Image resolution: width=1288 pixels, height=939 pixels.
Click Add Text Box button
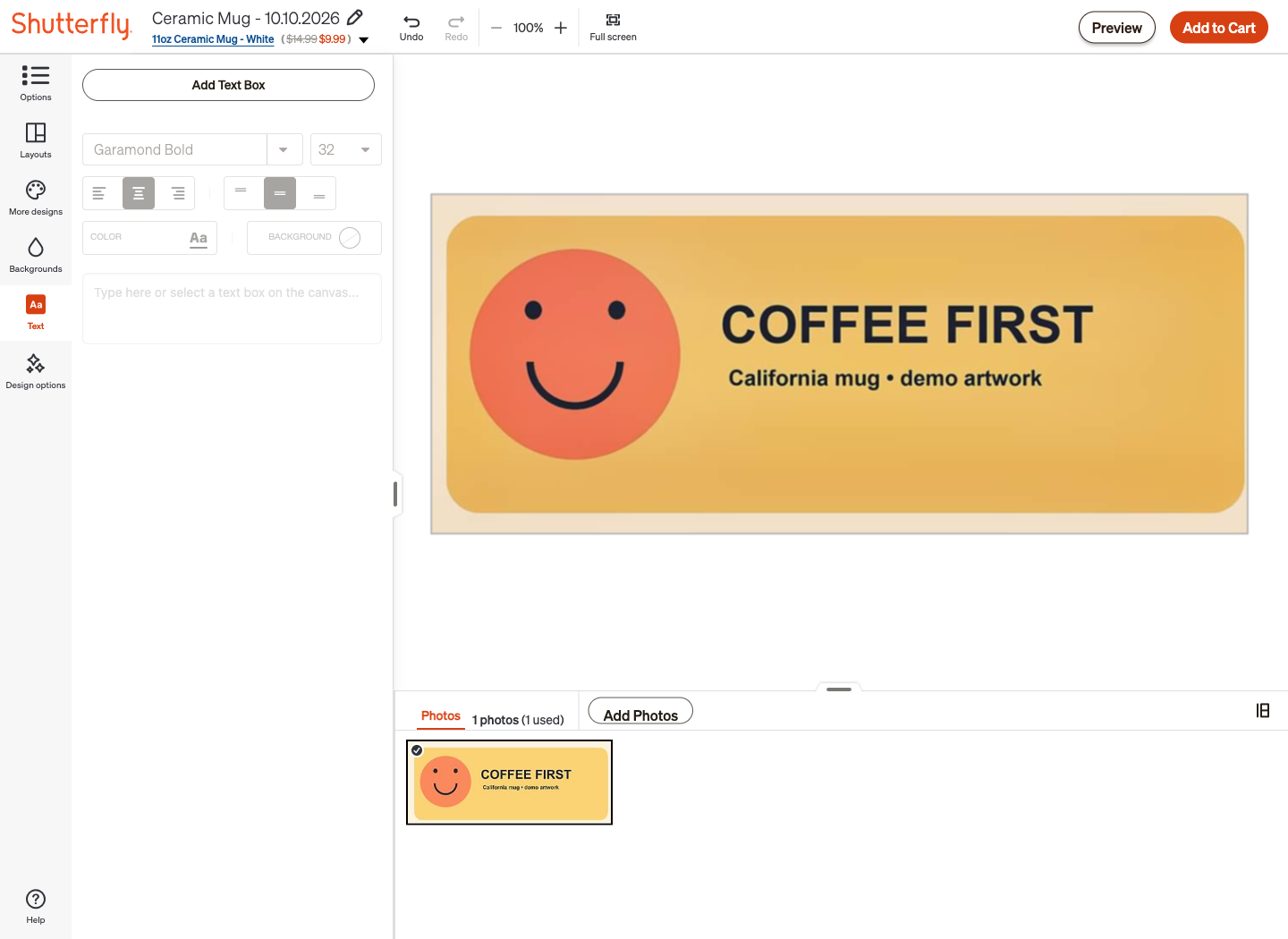point(228,85)
